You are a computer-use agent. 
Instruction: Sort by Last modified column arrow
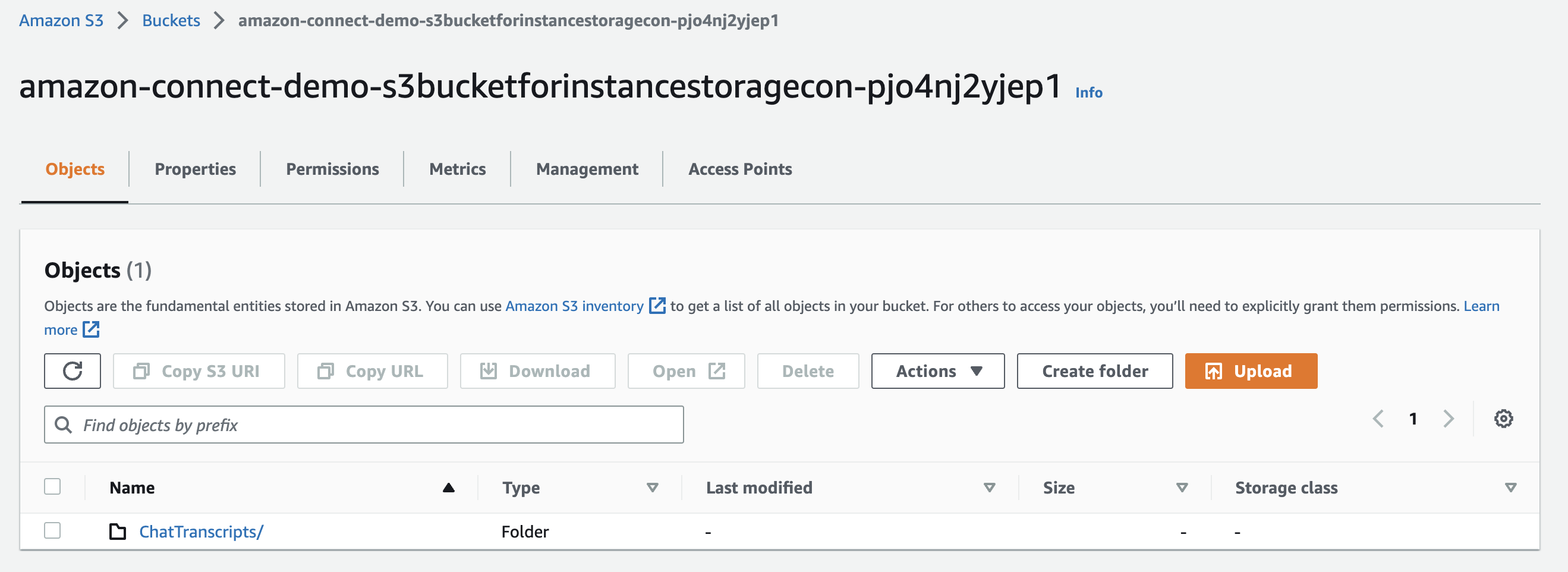point(990,488)
